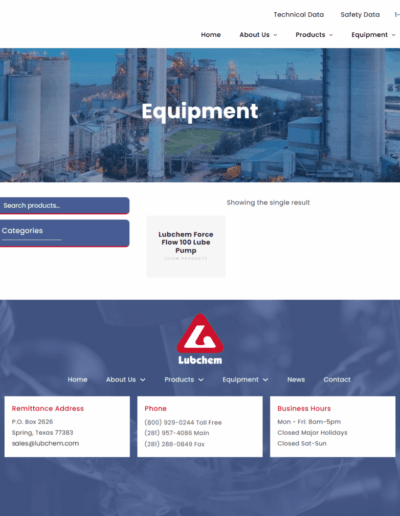The width and height of the screenshot is (400, 516).
Task: Click the Equipment banner title
Action: 200,111
